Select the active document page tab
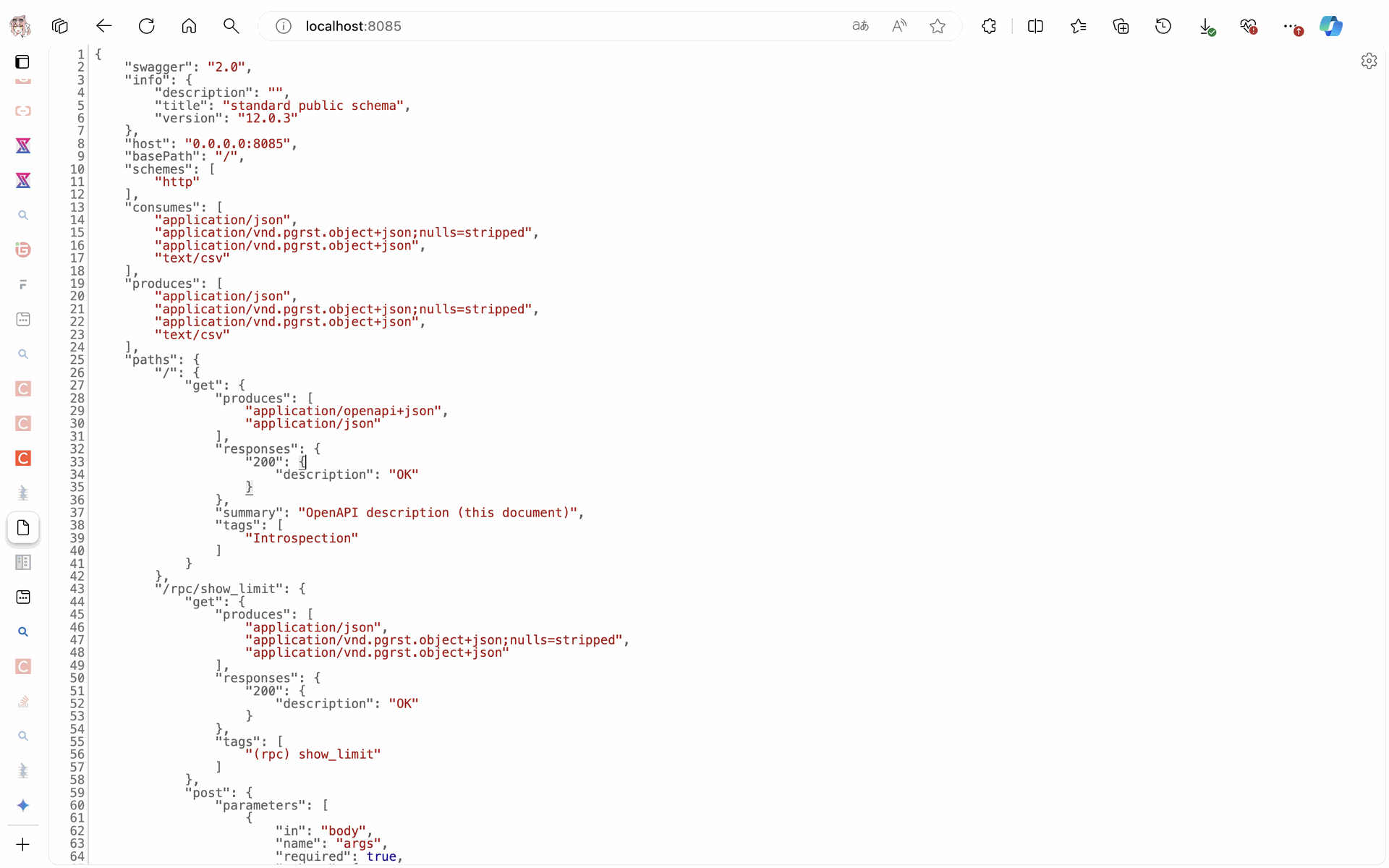The width and height of the screenshot is (1389, 868). [23, 528]
